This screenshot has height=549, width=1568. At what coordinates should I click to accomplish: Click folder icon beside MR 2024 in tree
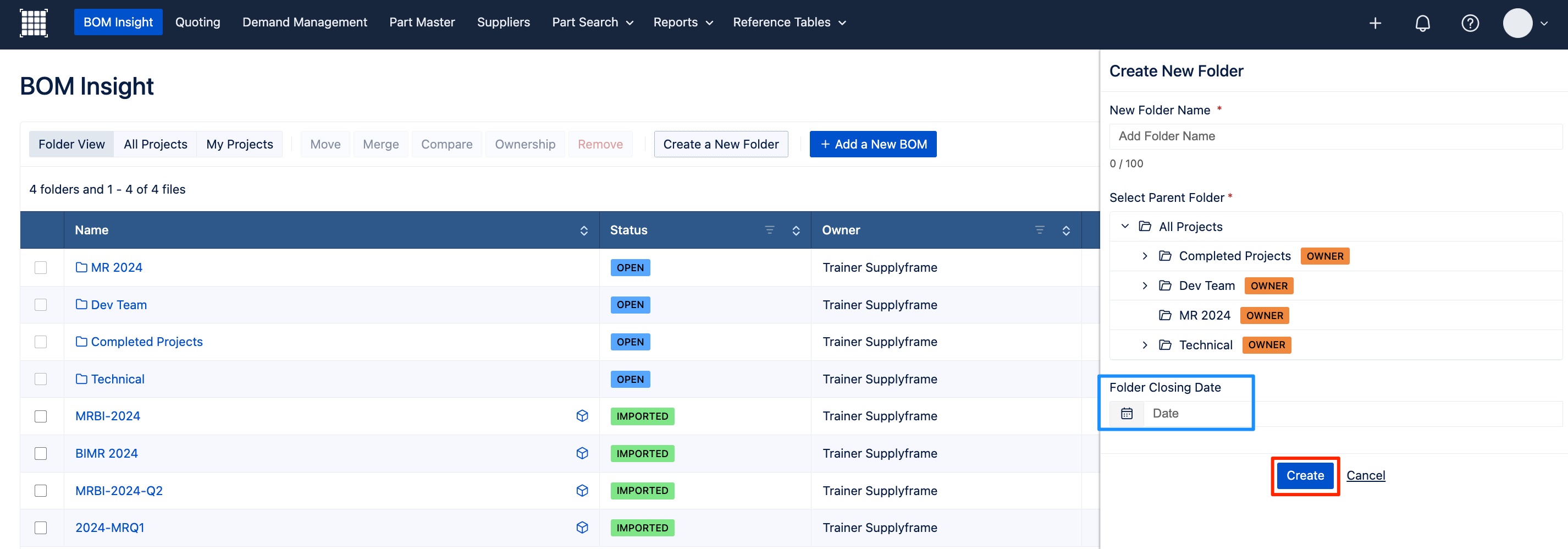(x=1165, y=315)
